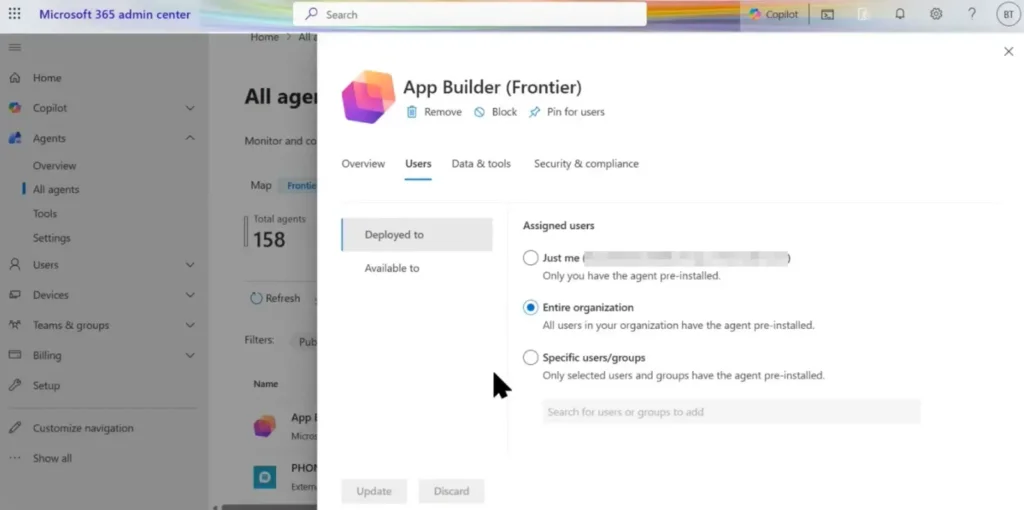Pin the agent for users
The height and width of the screenshot is (510, 1024).
(x=535, y=112)
